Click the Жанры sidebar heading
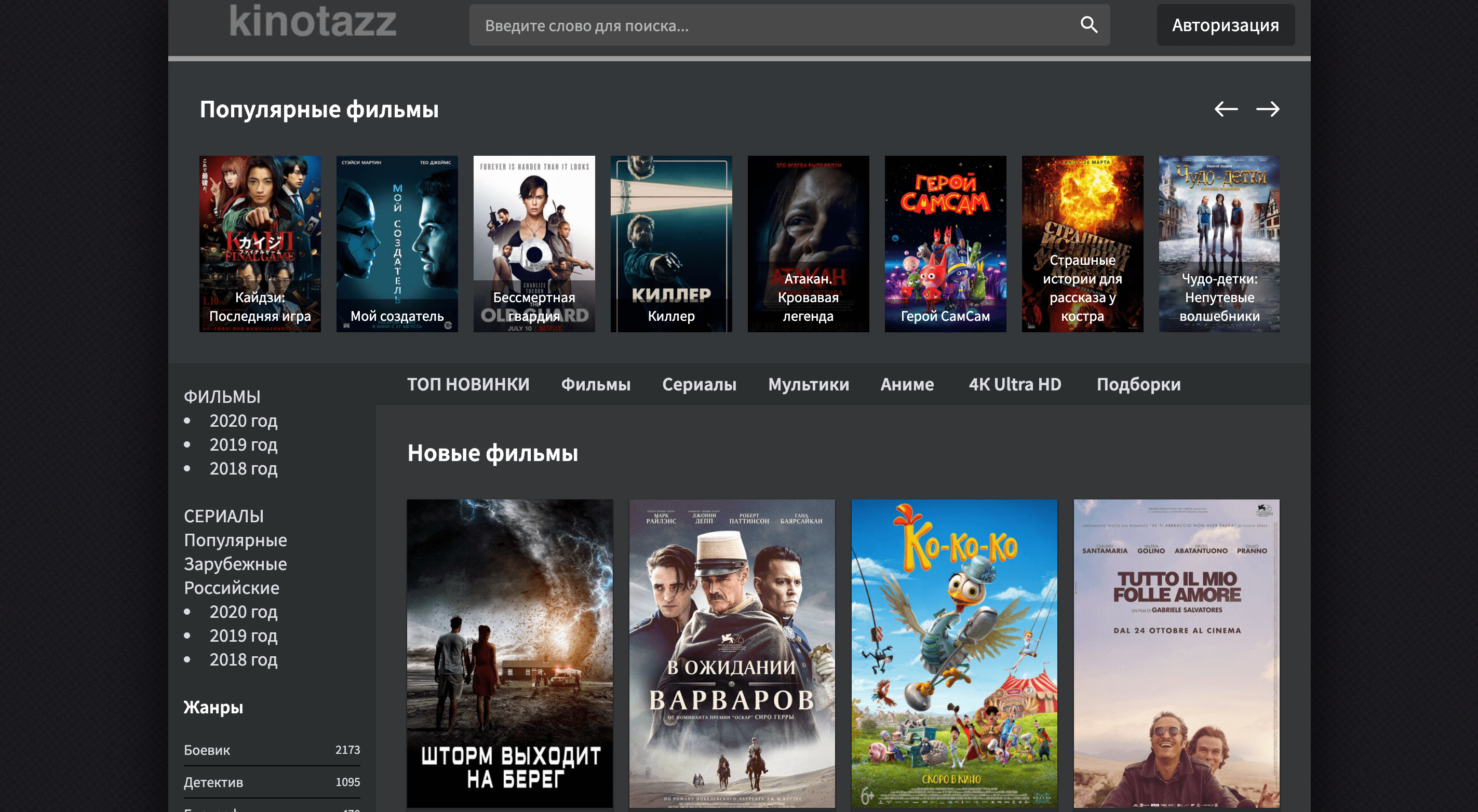The image size is (1478, 812). coord(213,707)
